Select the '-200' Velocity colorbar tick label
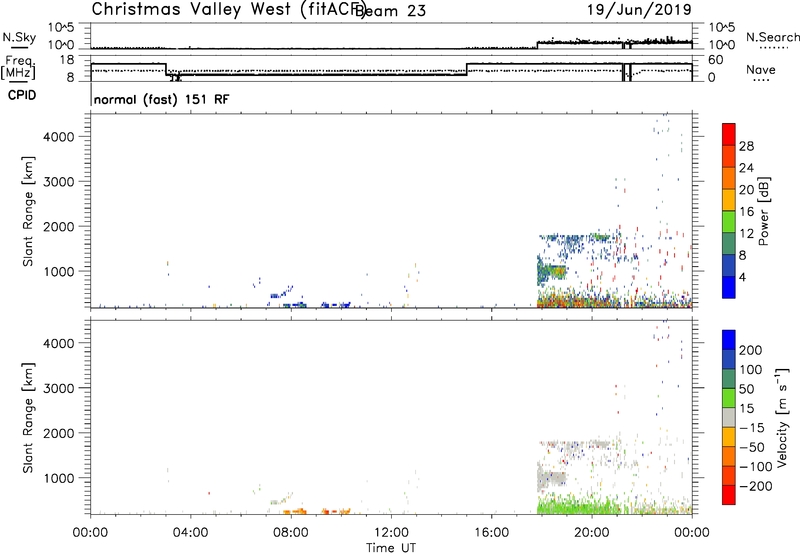Image resolution: width=800 pixels, height=554 pixels. [x=756, y=486]
